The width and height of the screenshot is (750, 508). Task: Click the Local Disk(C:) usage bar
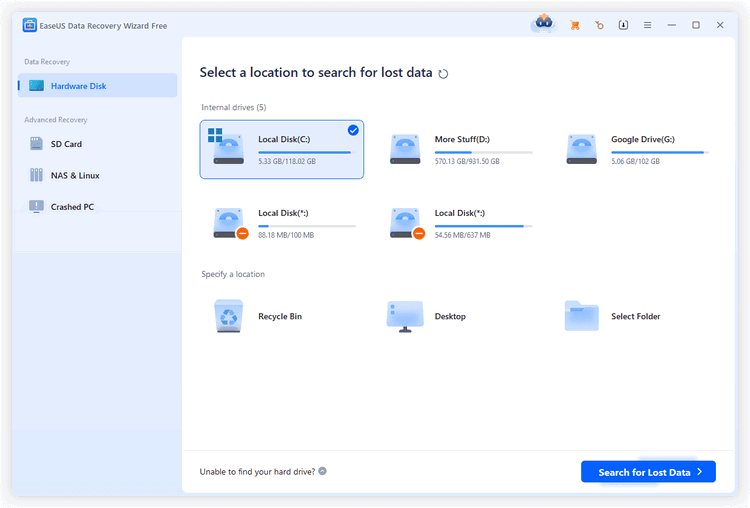[307, 152]
